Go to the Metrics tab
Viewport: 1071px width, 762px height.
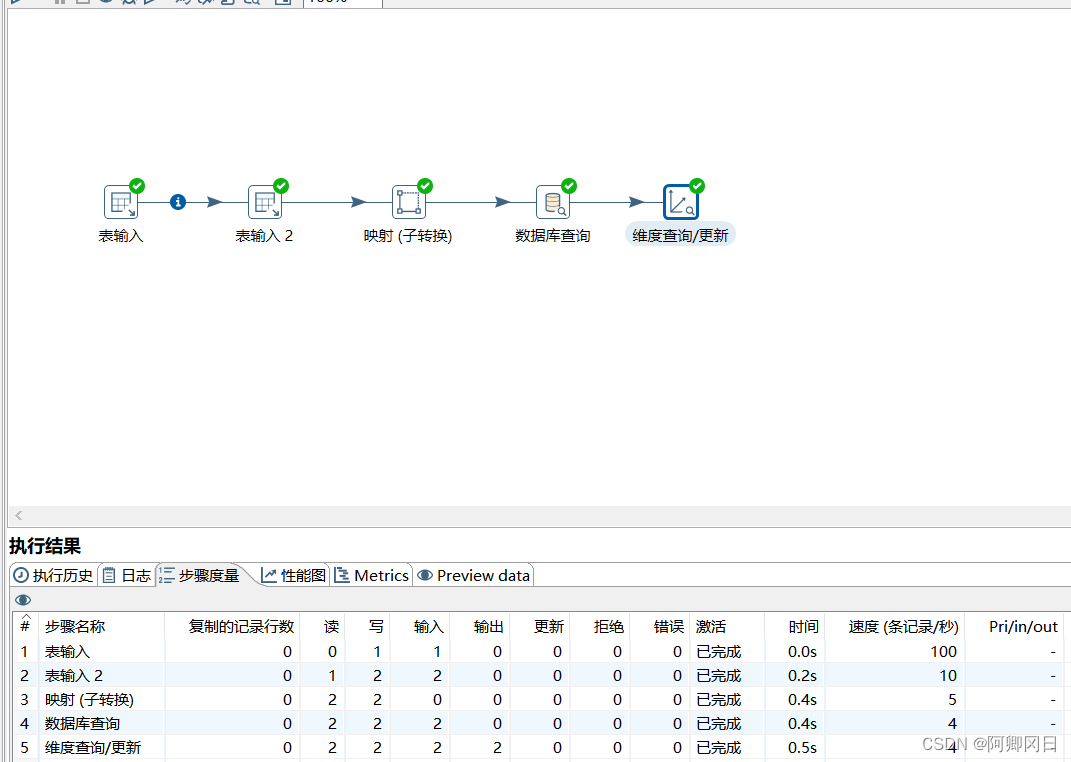[x=371, y=576]
